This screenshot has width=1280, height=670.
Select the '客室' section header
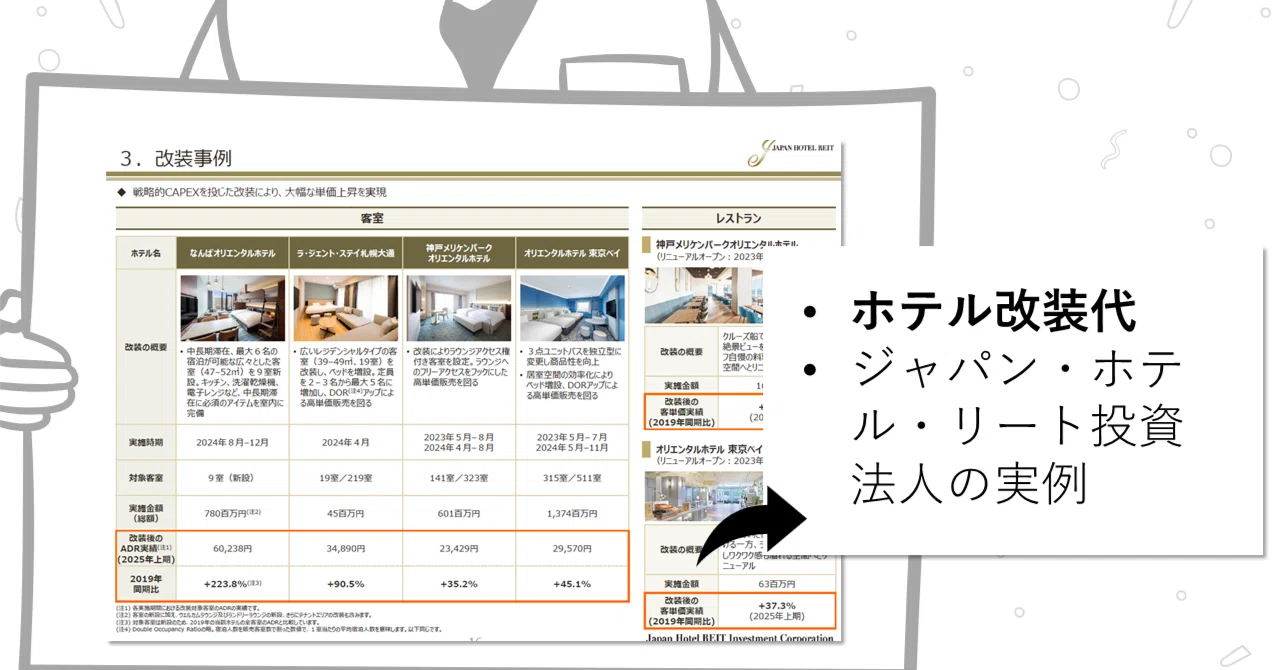372,217
